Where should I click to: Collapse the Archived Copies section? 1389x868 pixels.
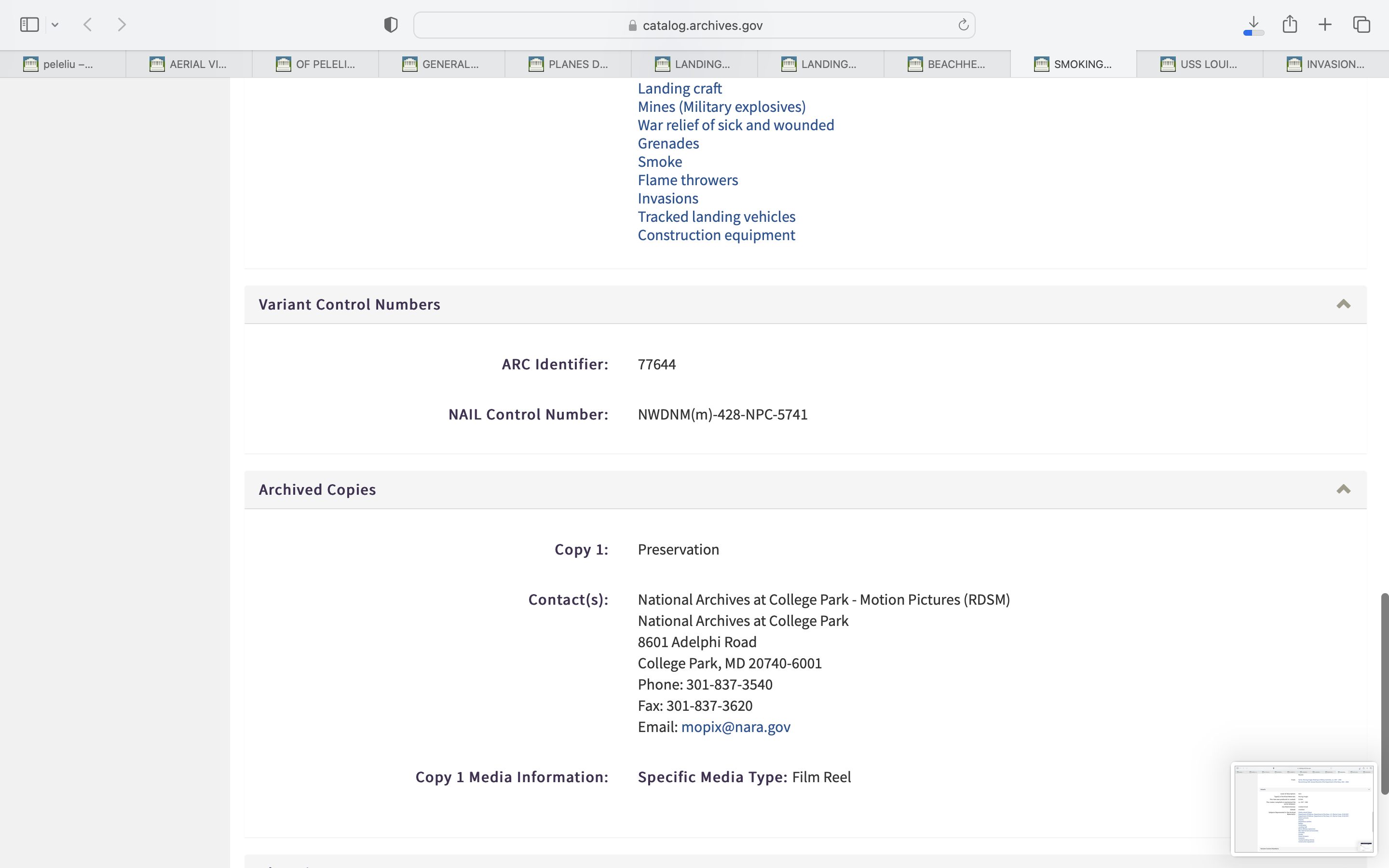(x=1343, y=489)
